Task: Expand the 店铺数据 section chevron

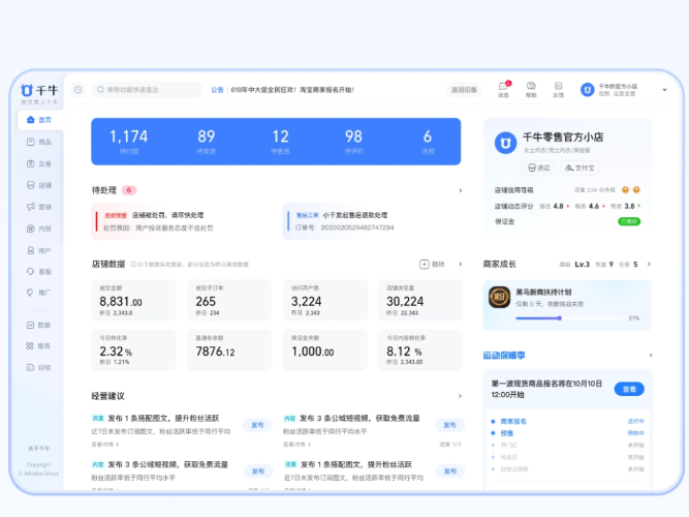Action: (460, 264)
